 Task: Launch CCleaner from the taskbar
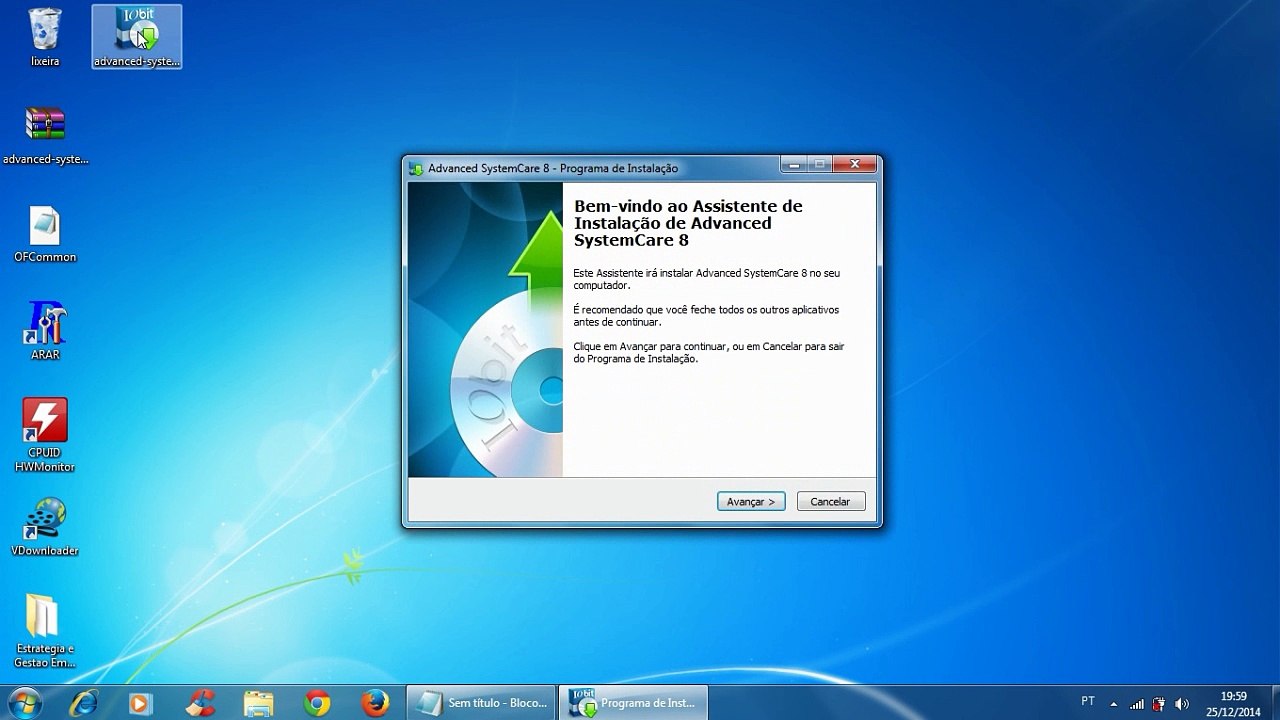[x=200, y=703]
